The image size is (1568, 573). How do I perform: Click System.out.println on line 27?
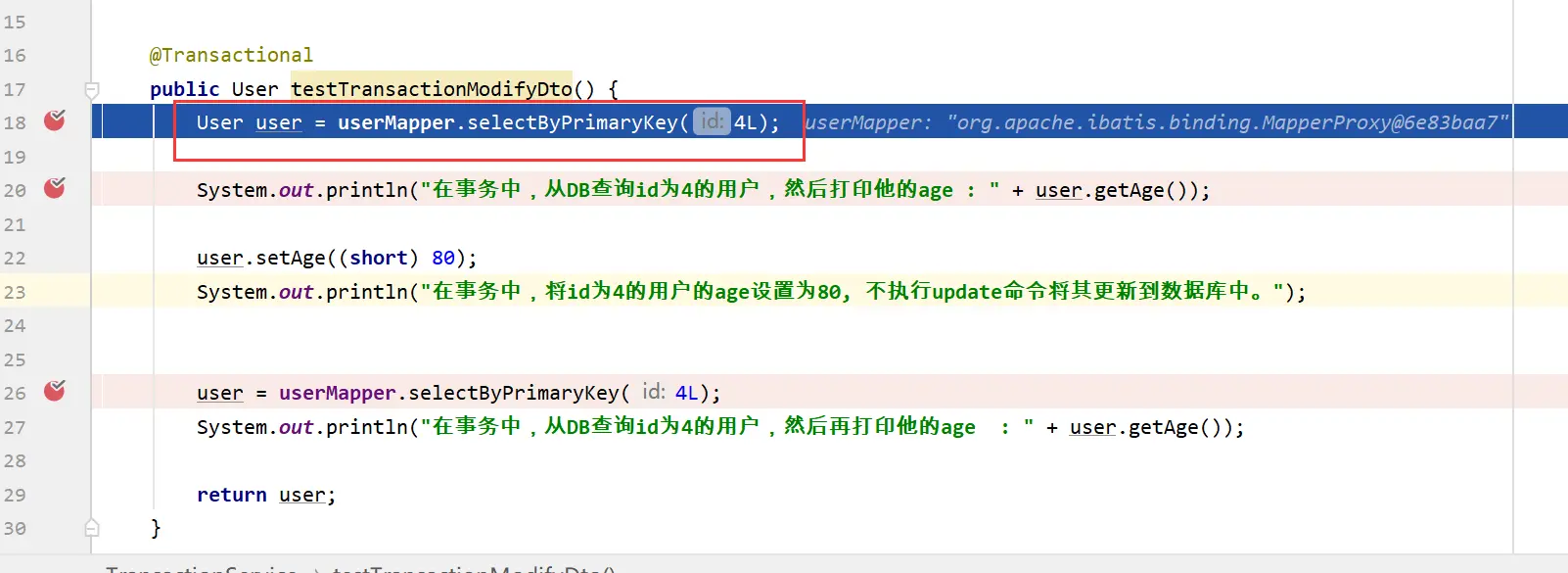coord(301,427)
